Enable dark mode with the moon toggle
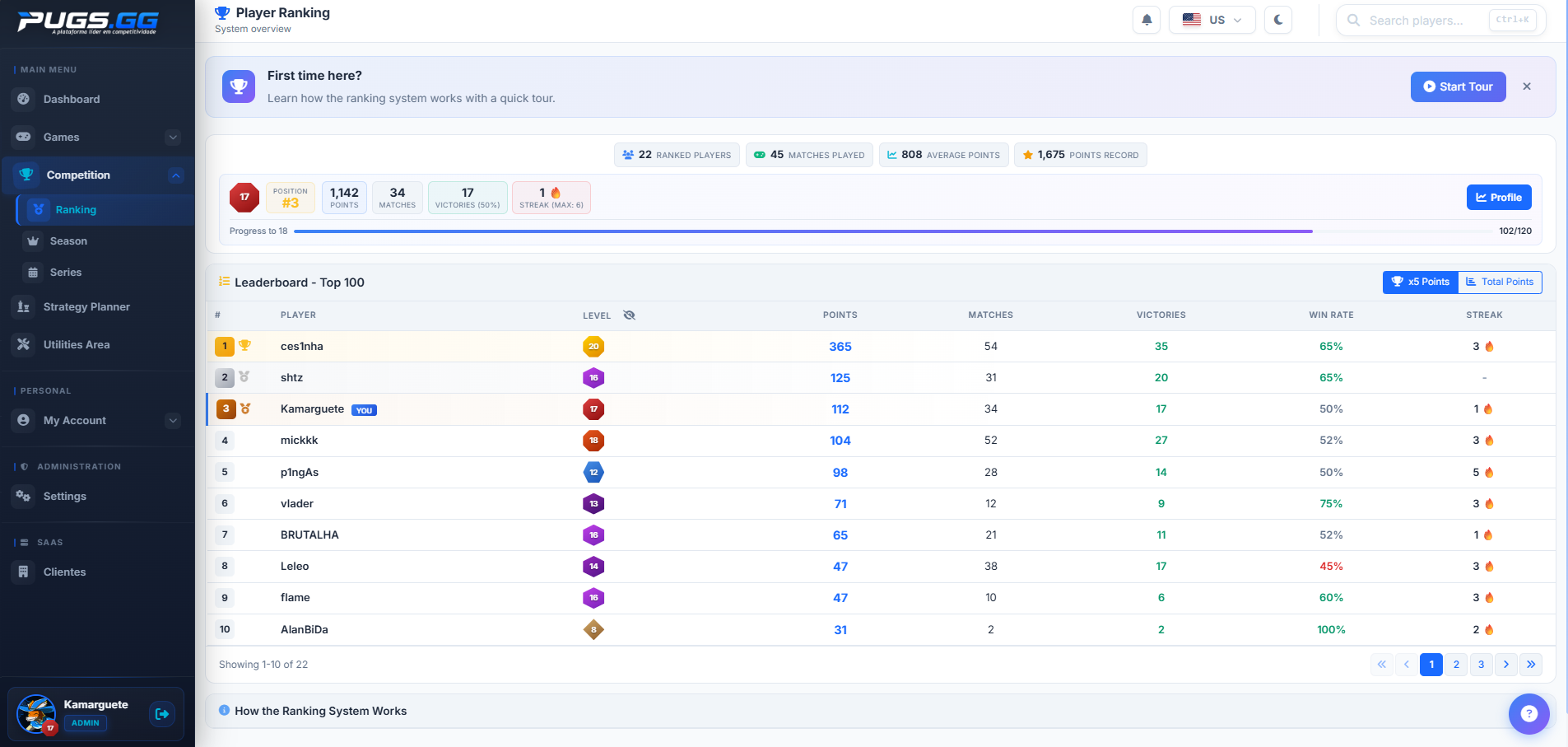 tap(1277, 19)
